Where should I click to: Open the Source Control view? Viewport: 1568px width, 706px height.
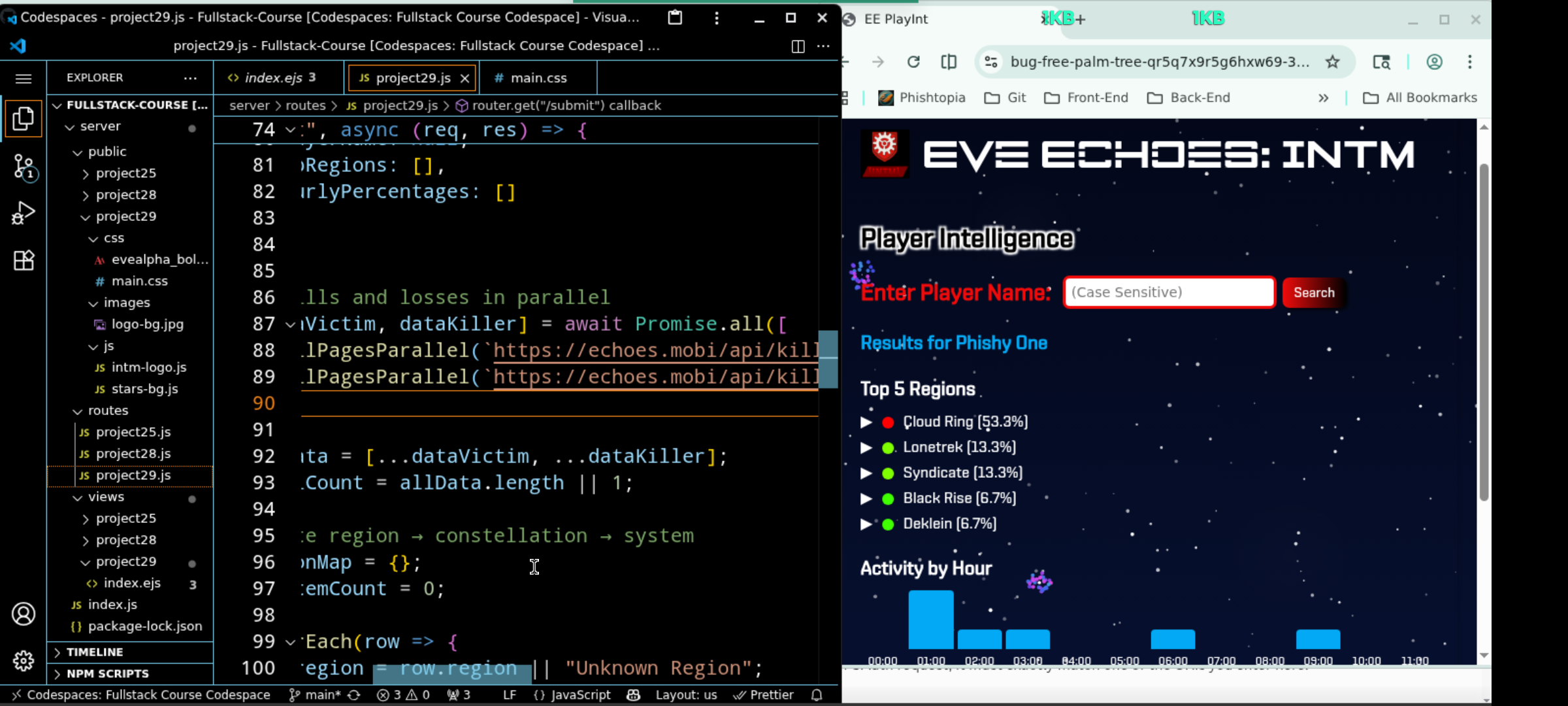24,166
